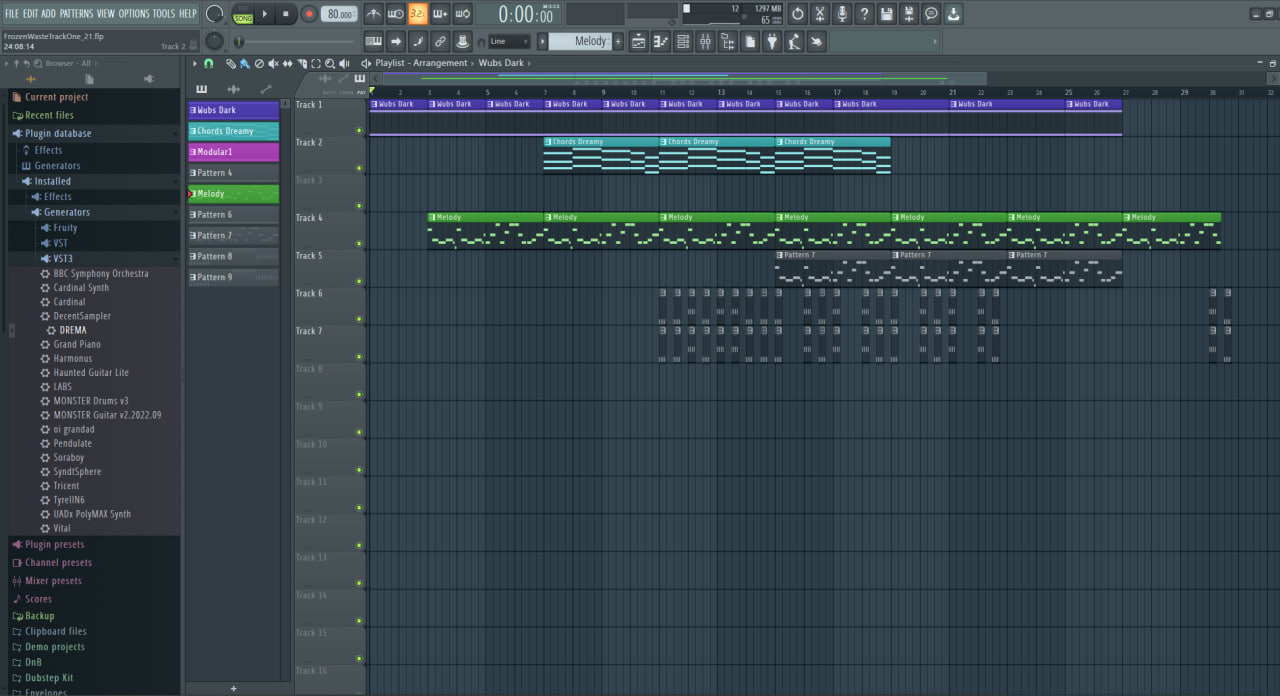Mute Track 7 via its green dot
The width and height of the screenshot is (1280, 696).
pyautogui.click(x=359, y=356)
